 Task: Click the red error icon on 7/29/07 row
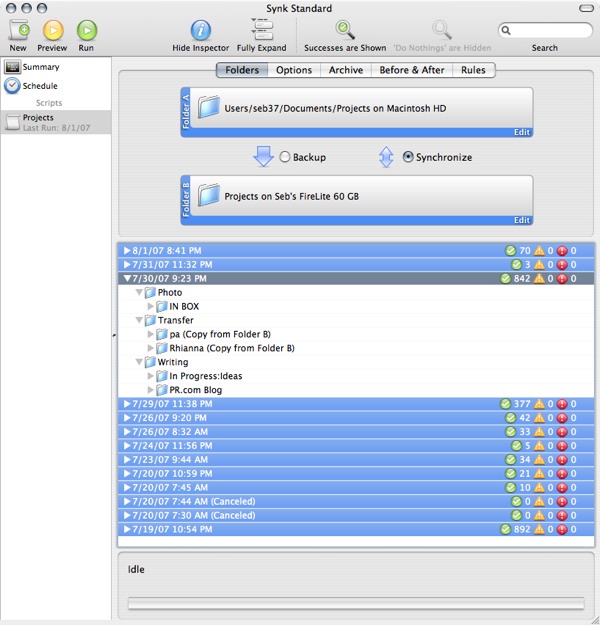point(562,404)
